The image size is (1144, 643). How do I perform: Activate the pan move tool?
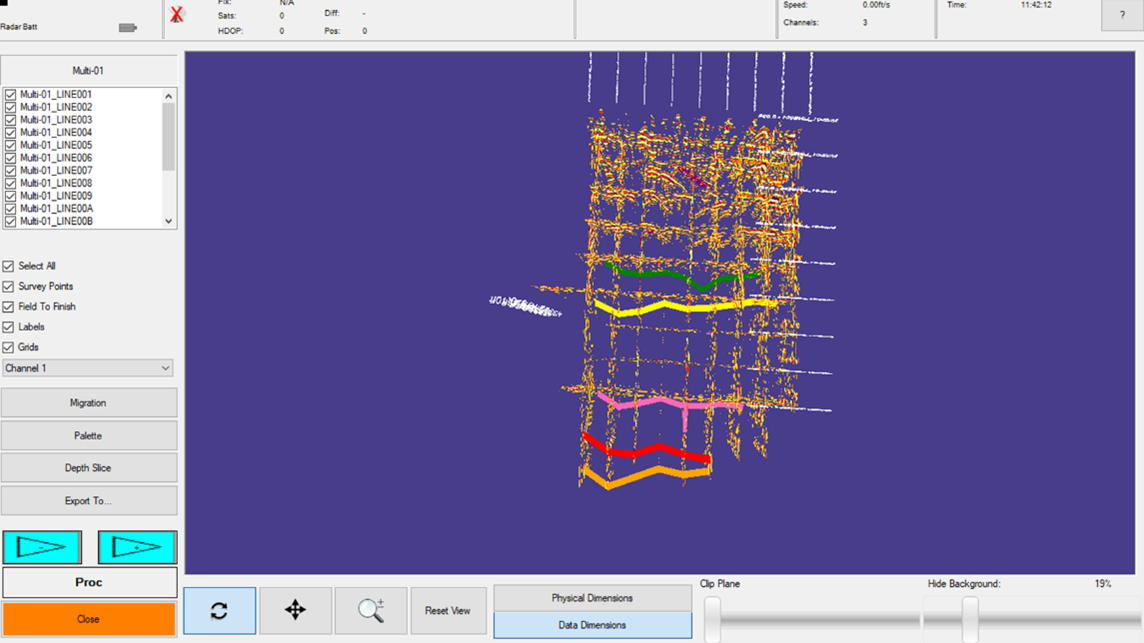point(295,610)
